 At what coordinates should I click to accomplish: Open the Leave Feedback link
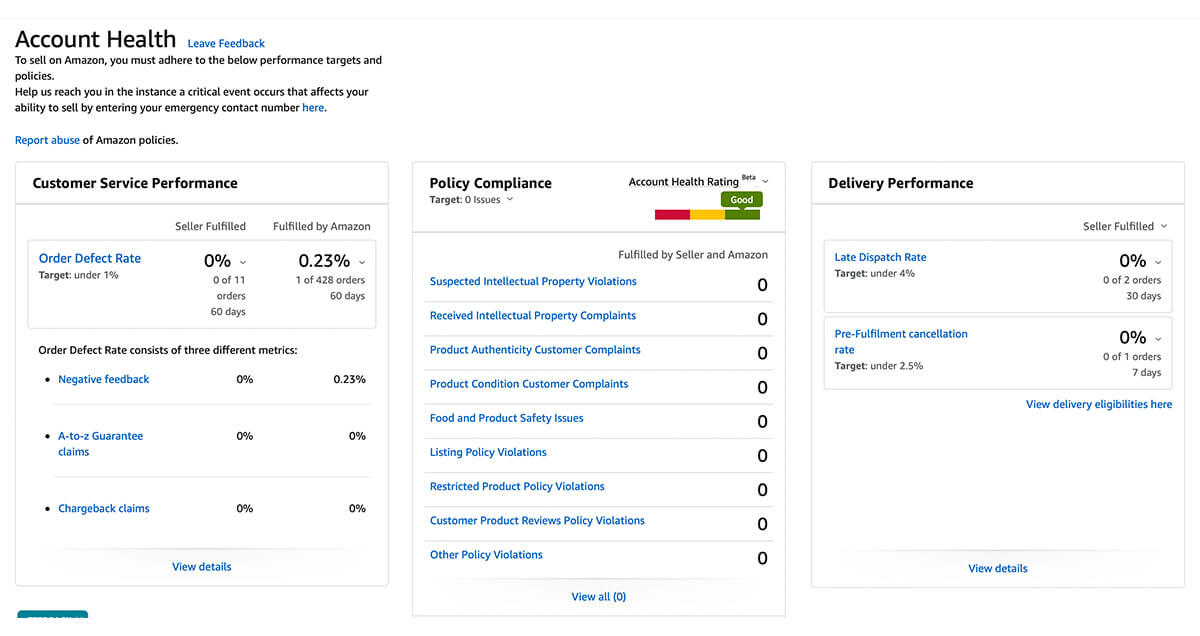226,43
